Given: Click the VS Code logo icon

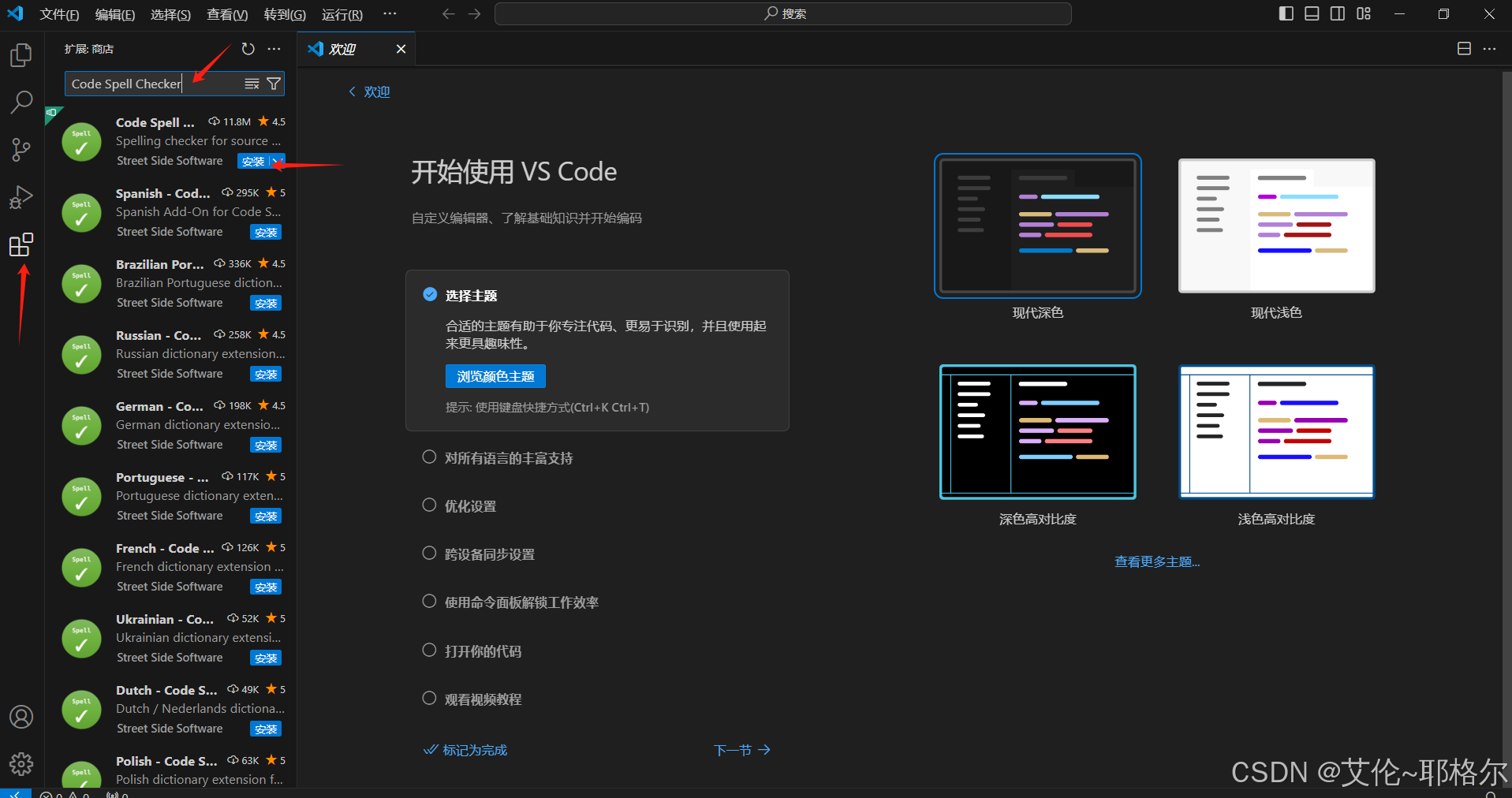Looking at the screenshot, I should (15, 13).
